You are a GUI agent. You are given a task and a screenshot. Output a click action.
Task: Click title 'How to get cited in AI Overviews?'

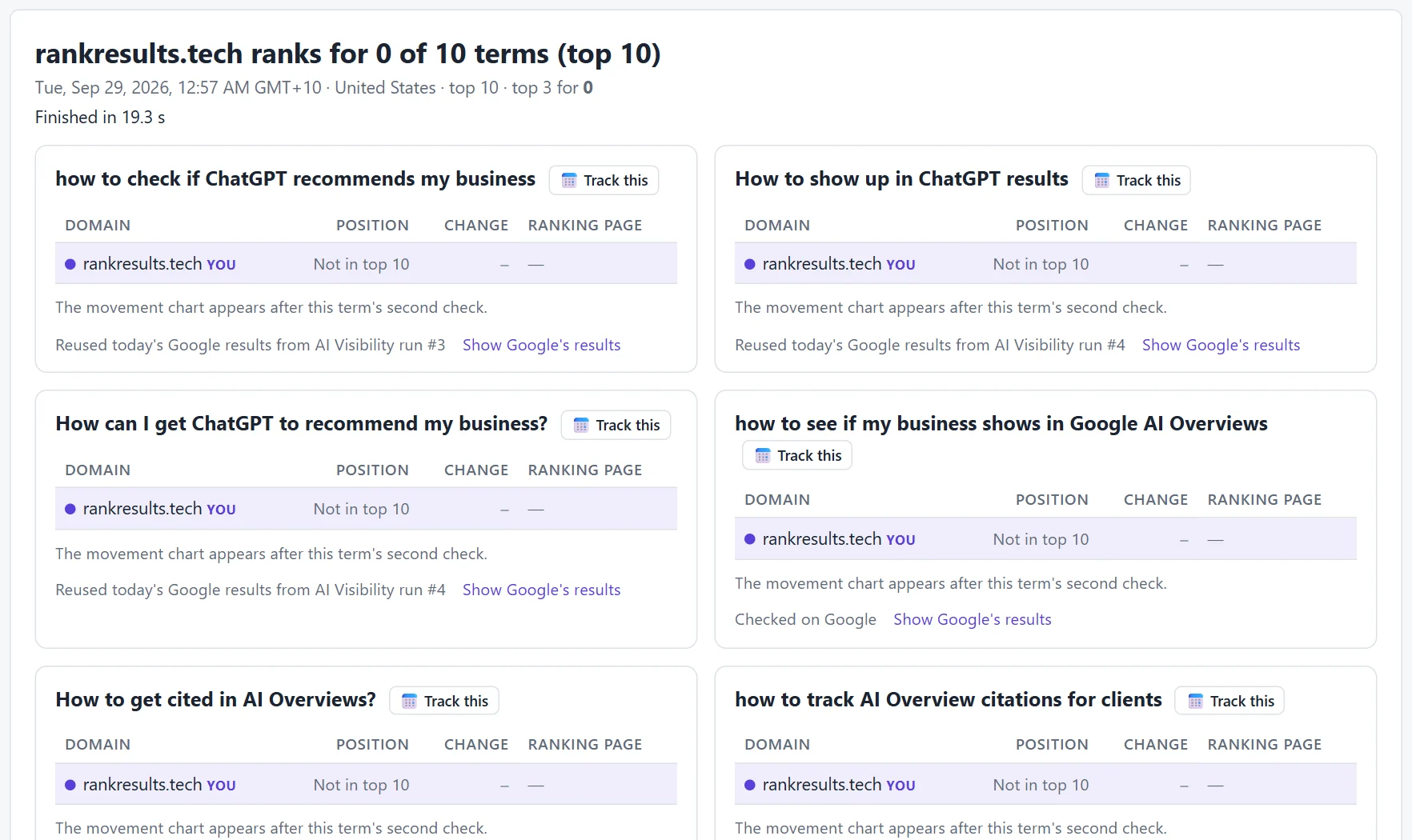[215, 699]
